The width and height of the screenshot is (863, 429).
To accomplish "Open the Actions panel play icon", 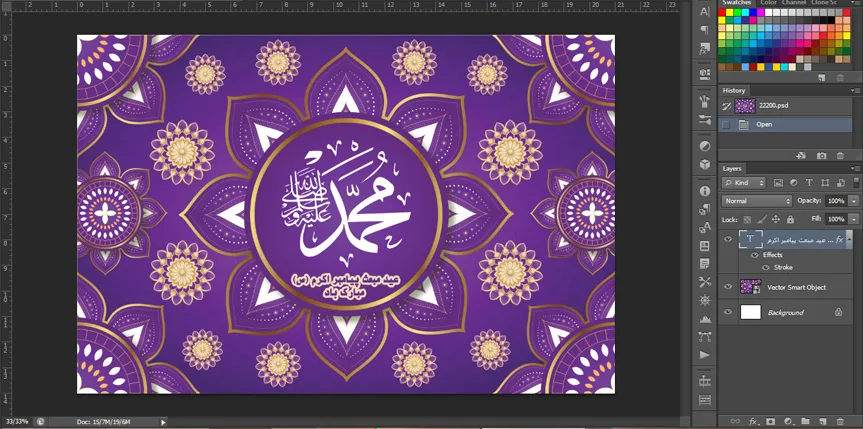I will coord(704,355).
